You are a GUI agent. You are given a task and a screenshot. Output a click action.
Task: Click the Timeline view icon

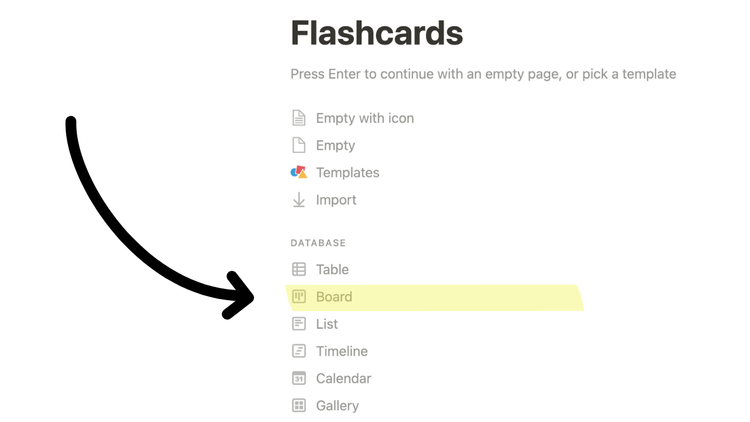[298, 351]
